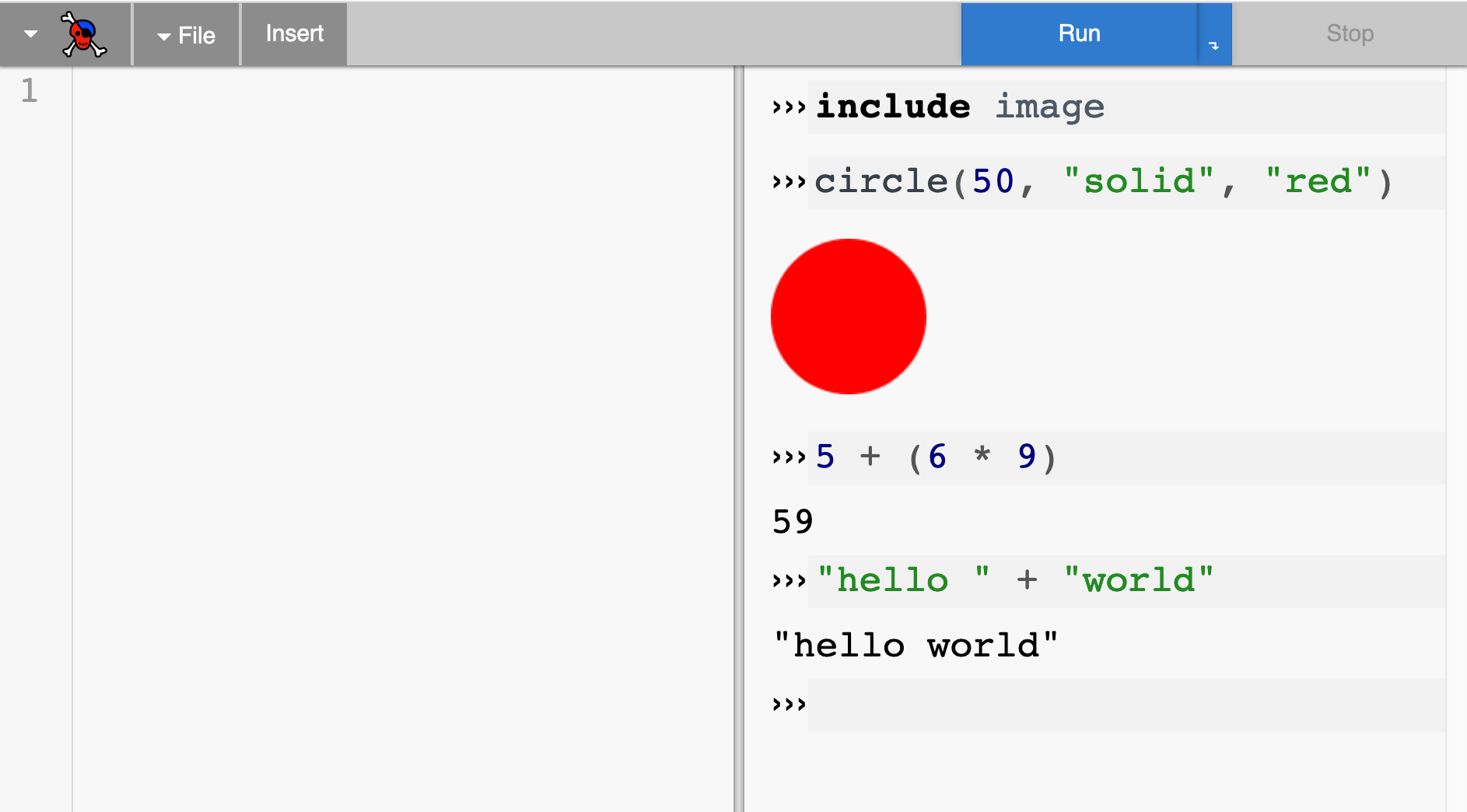Click the Pyret pirate skull logo
This screenshot has width=1467, height=812.
pyautogui.click(x=83, y=34)
